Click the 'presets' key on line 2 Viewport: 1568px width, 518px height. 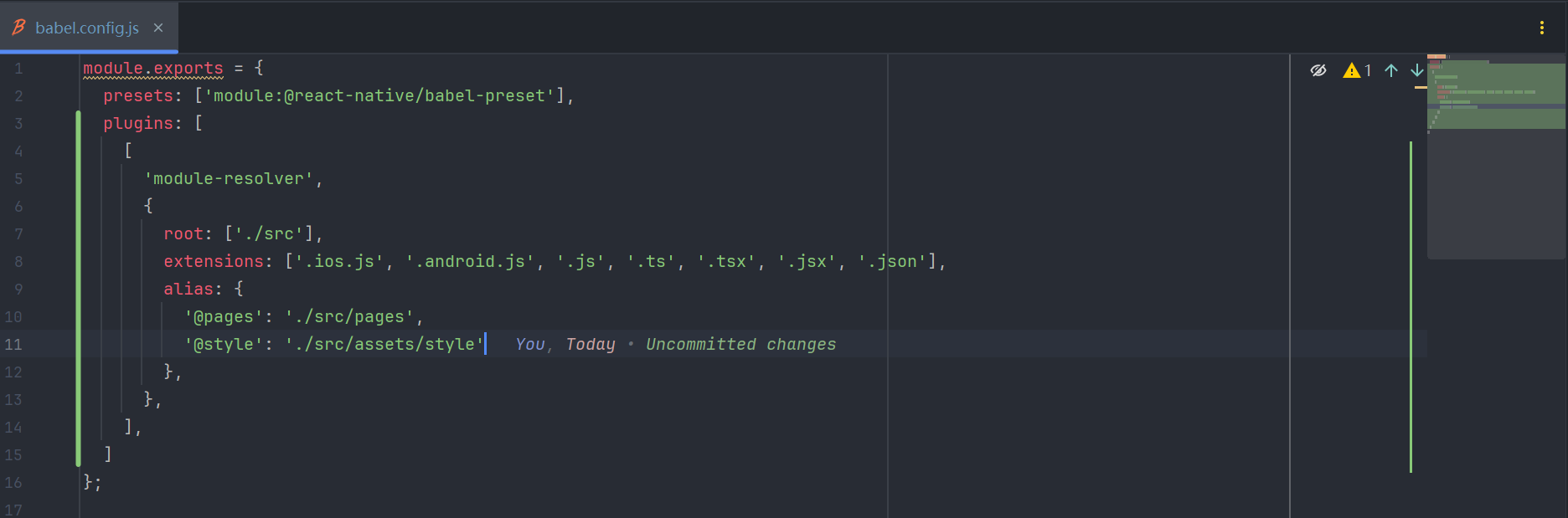[138, 95]
